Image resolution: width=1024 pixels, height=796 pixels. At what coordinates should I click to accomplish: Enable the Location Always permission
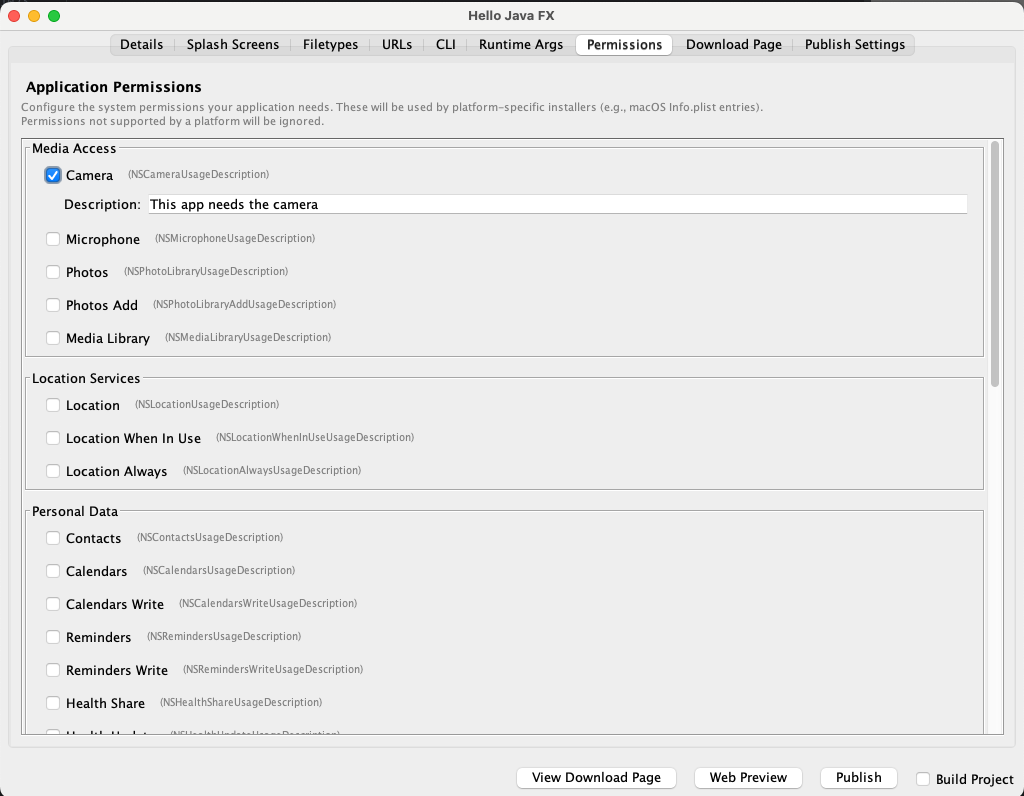coord(53,470)
